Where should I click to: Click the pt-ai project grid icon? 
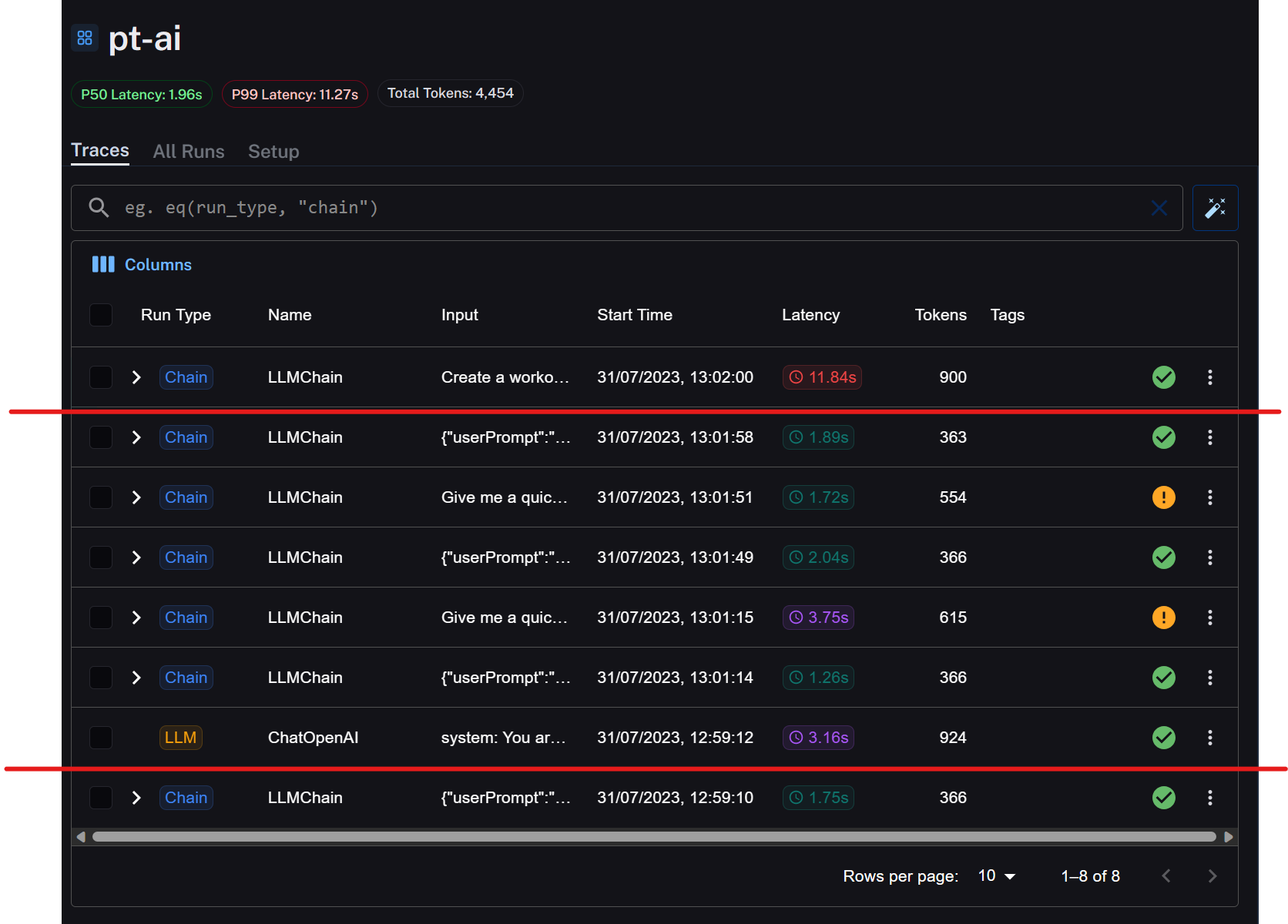pos(85,38)
